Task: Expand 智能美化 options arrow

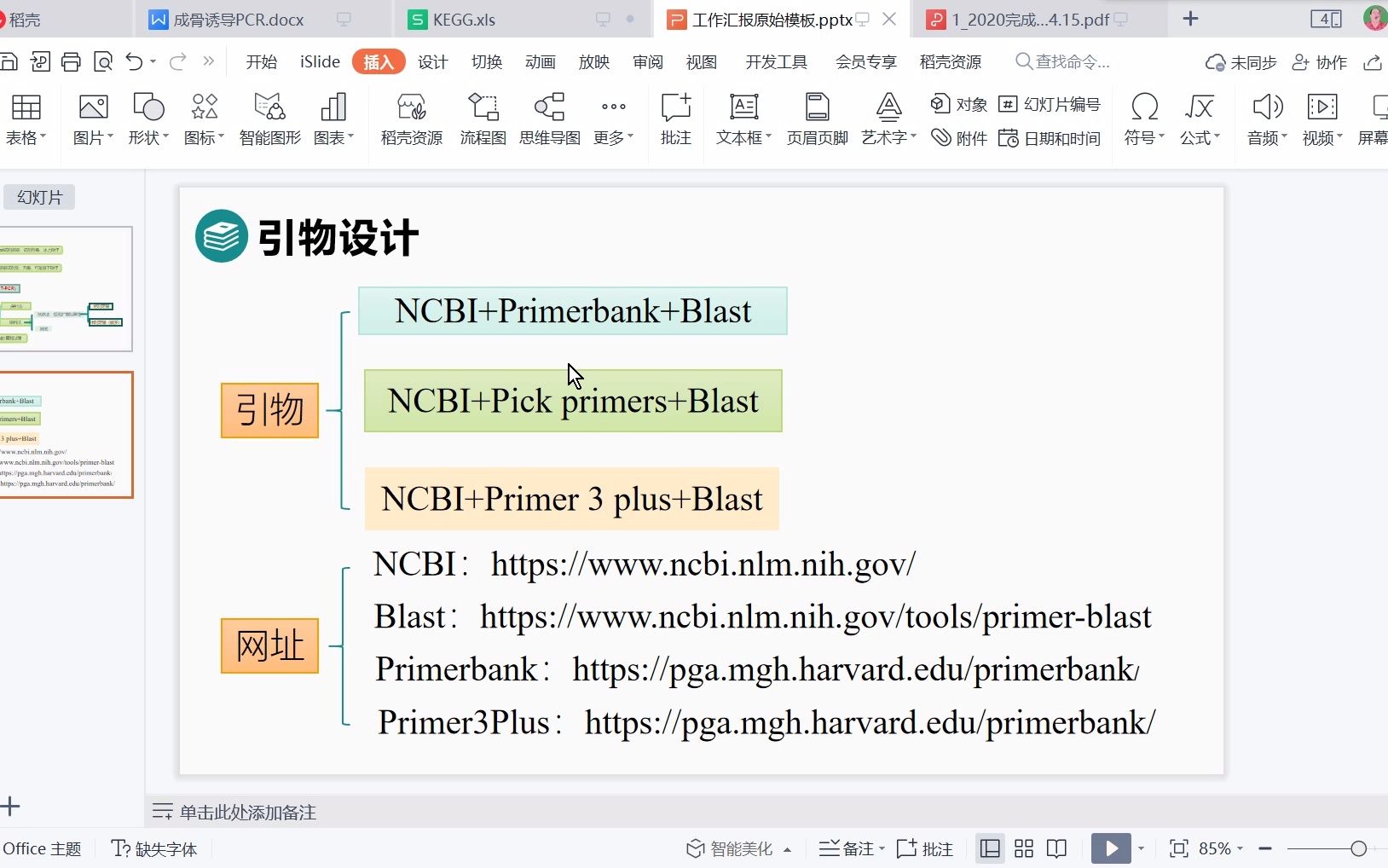Action: click(787, 849)
